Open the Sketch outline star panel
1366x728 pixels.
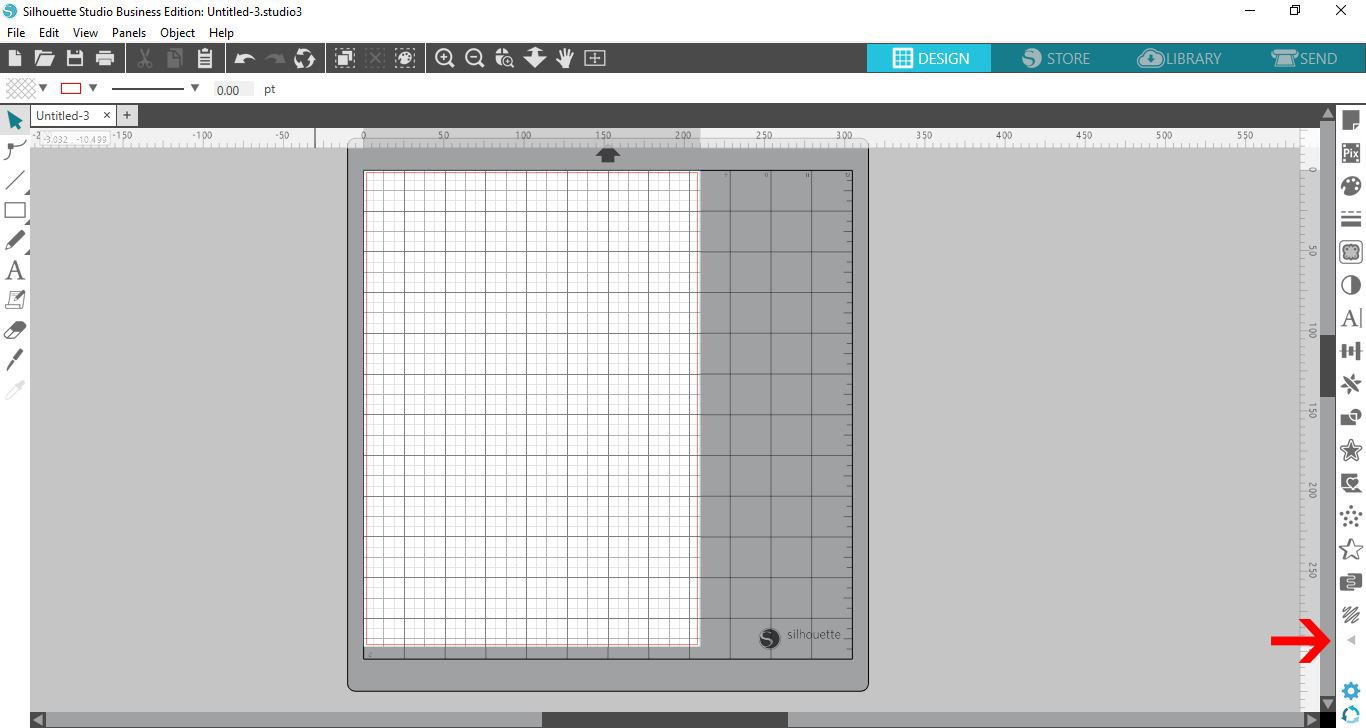tap(1351, 548)
